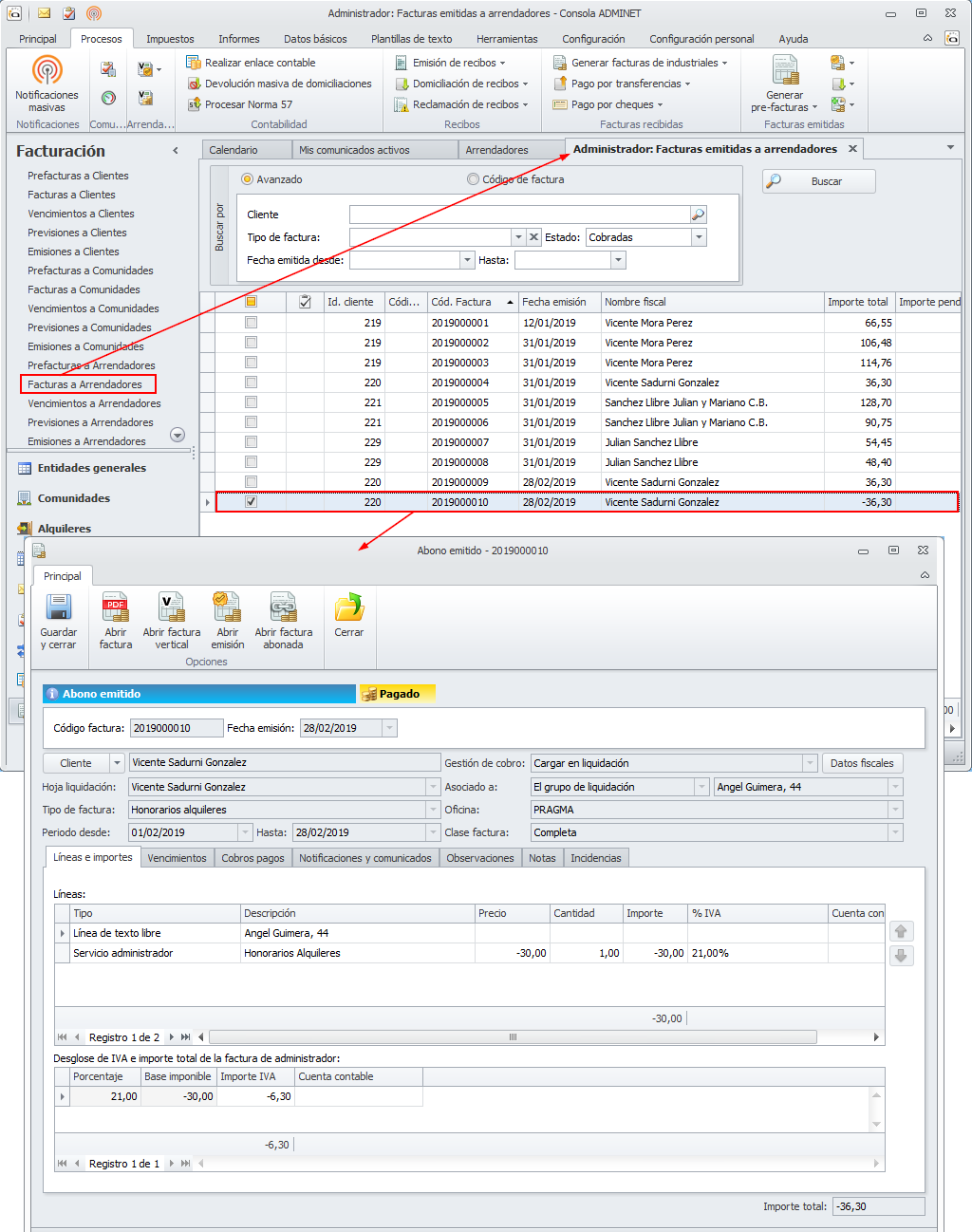
Task: Check row for invoice 2019000007
Action: [x=251, y=442]
